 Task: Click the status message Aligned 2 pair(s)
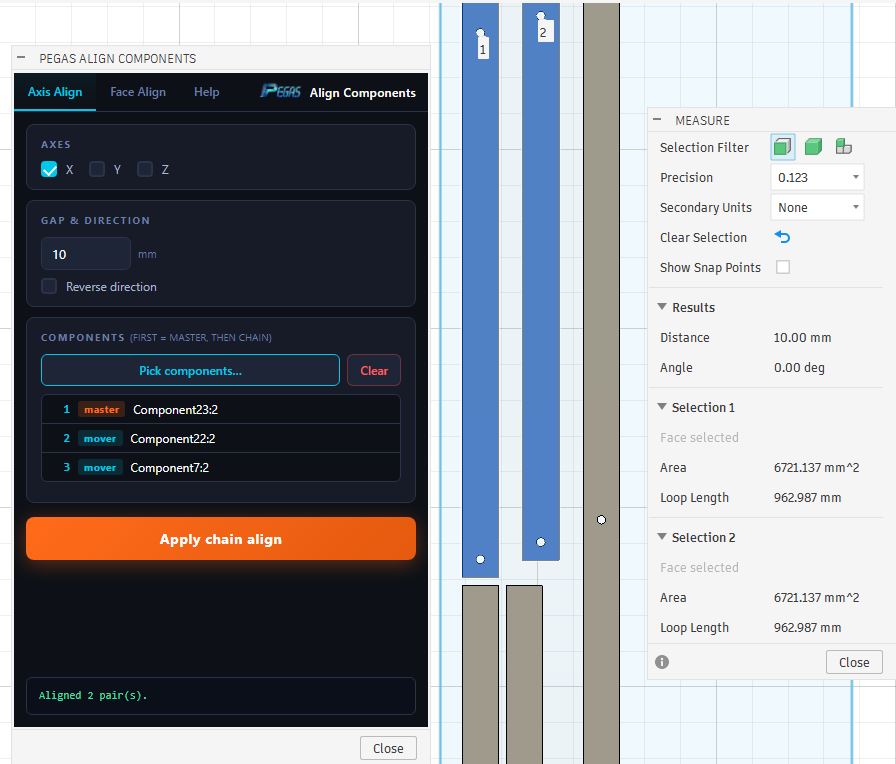(x=93, y=695)
